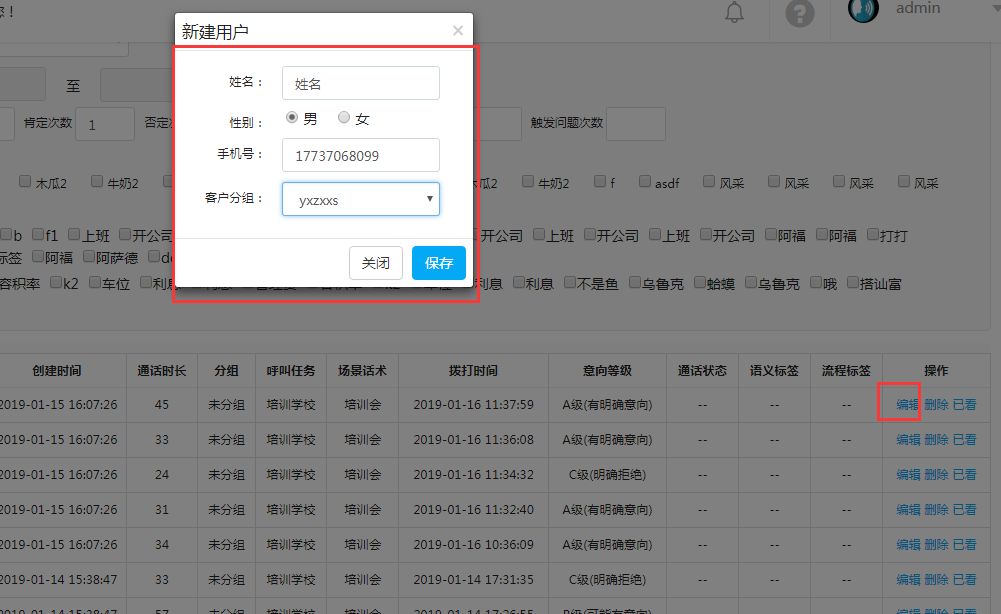This screenshot has height=614, width=1001.
Task: Focus the 姓名 input field
Action: tap(361, 84)
